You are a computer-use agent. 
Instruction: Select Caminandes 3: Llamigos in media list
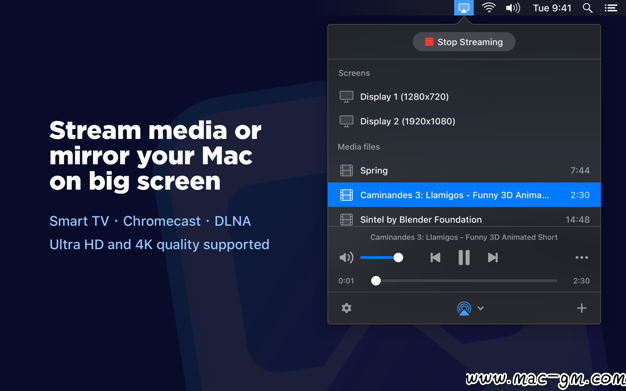point(464,195)
